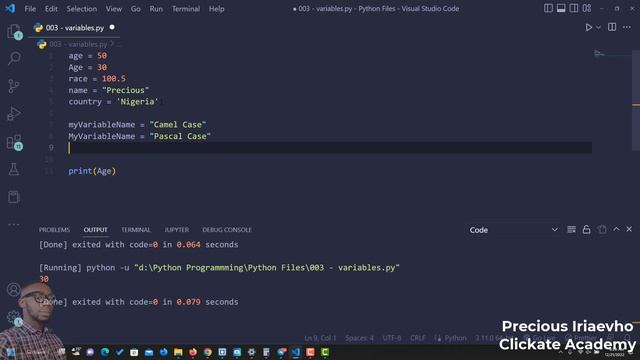Screen dimensions: 640x360
Task: Click "Camel Case" string value
Action: pos(178,124)
